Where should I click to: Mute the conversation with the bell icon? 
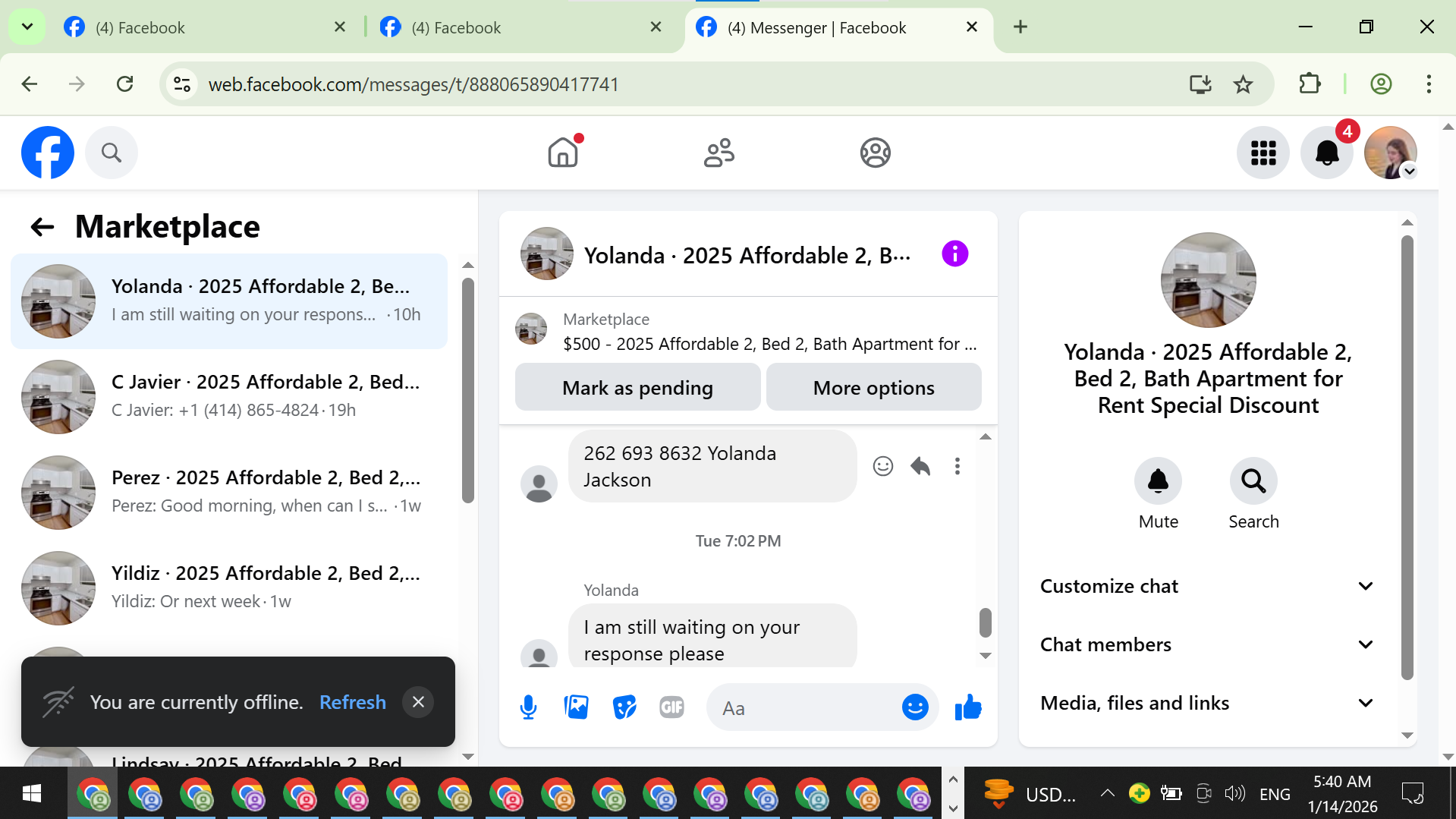1159,480
